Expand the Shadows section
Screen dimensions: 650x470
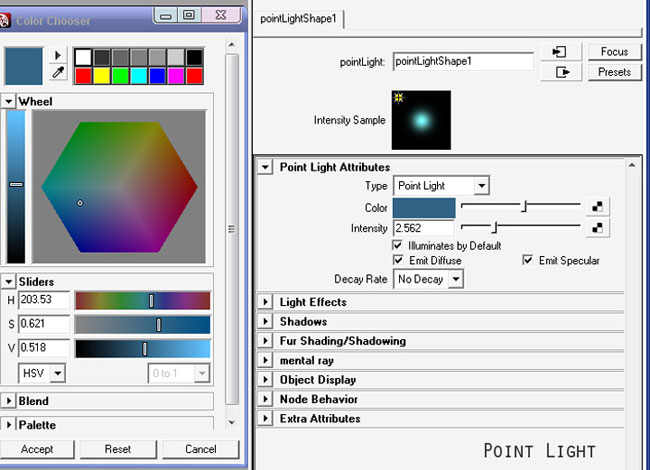pyautogui.click(x=265, y=321)
